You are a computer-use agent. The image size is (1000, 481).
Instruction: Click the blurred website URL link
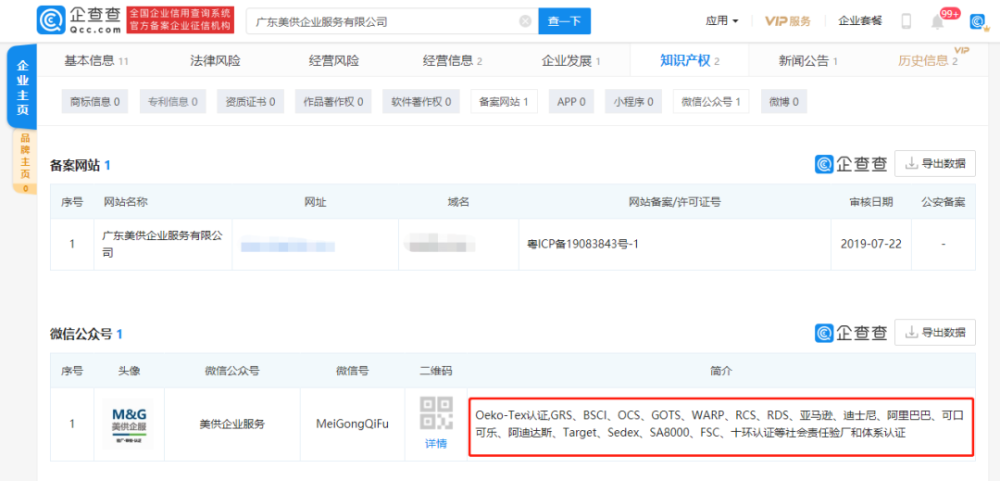click(288, 244)
